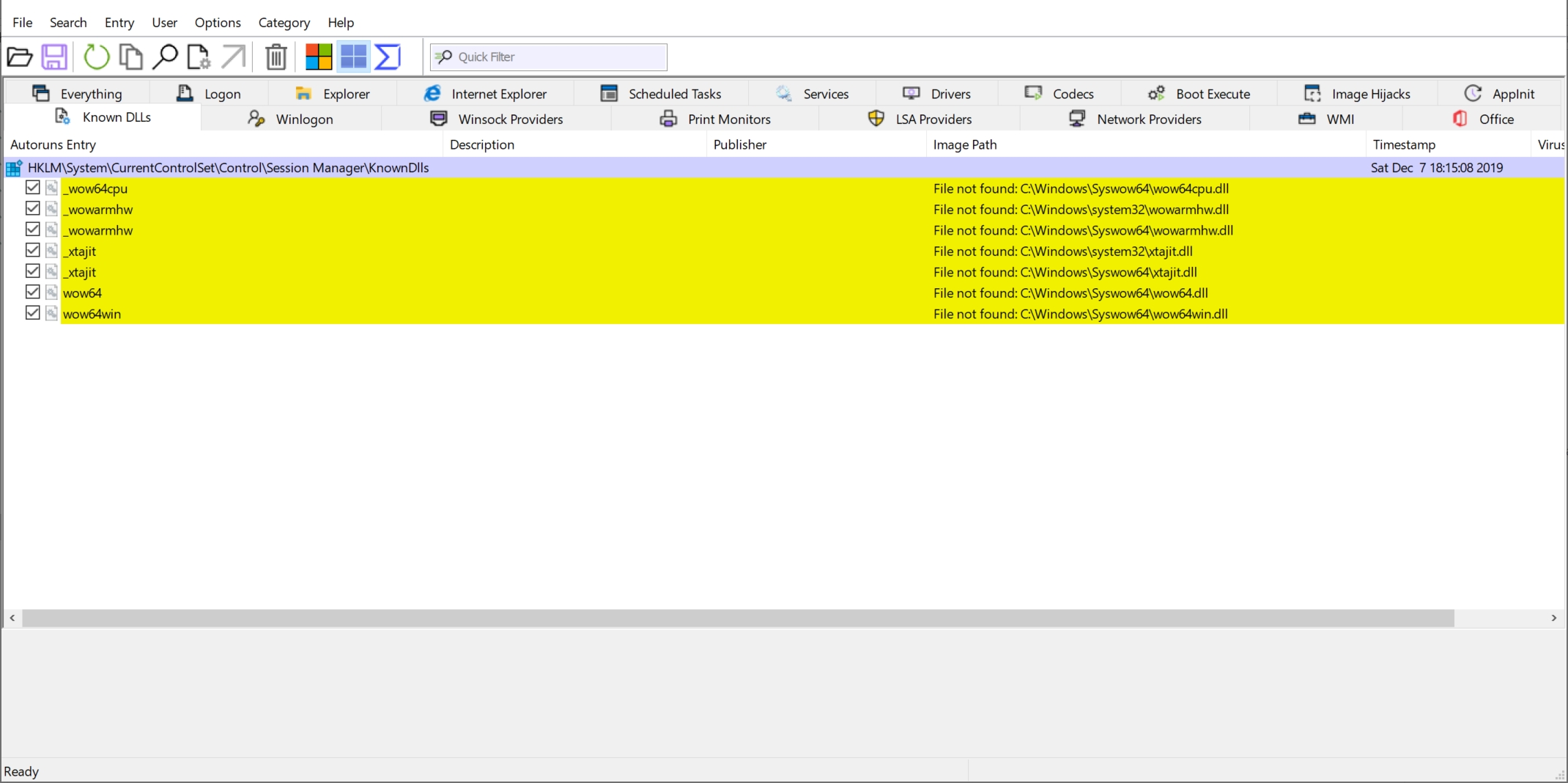Toggle the Hide Microsoft entries colored logo icon

[x=319, y=56]
